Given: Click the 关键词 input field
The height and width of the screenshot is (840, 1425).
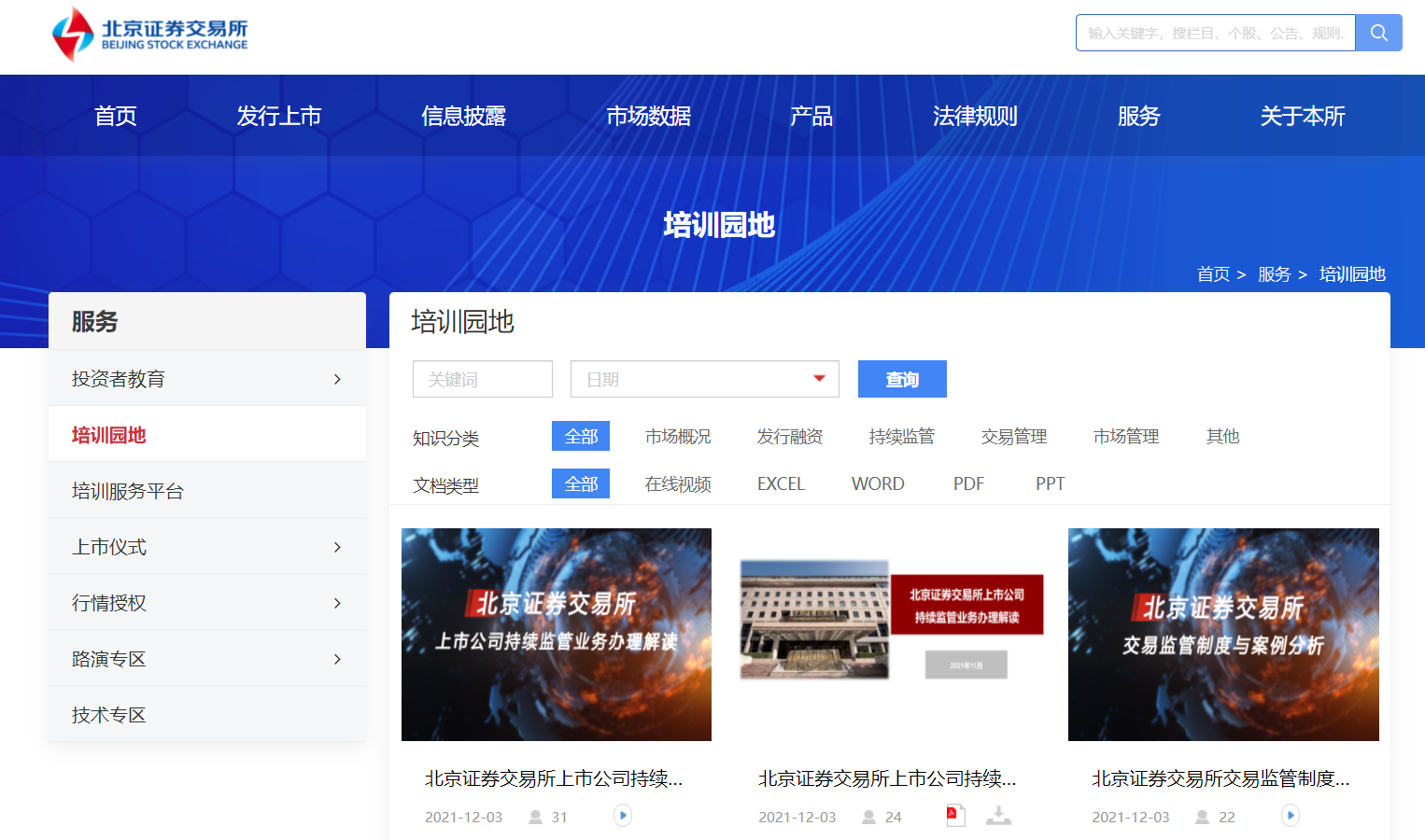Looking at the screenshot, I should pos(483,379).
